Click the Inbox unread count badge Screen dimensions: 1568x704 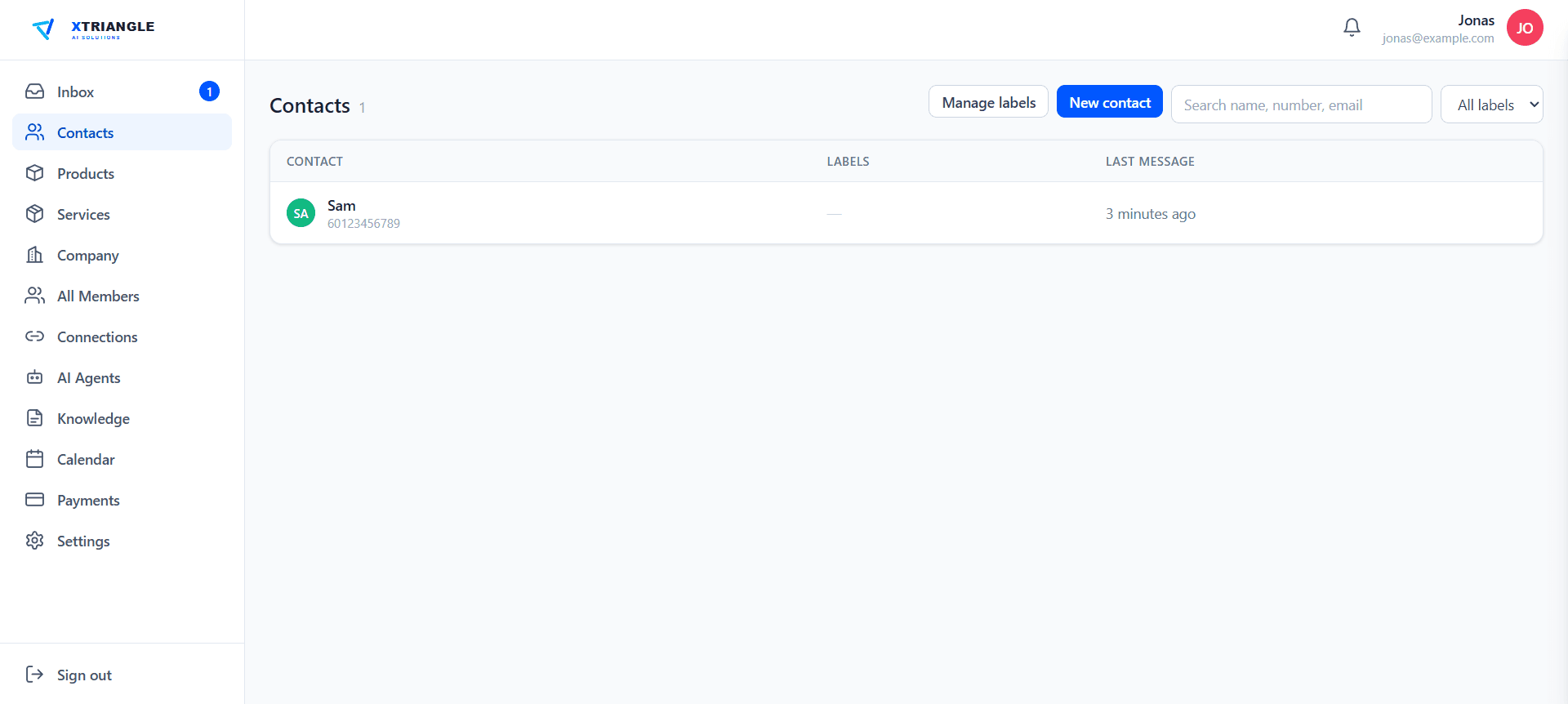[209, 91]
